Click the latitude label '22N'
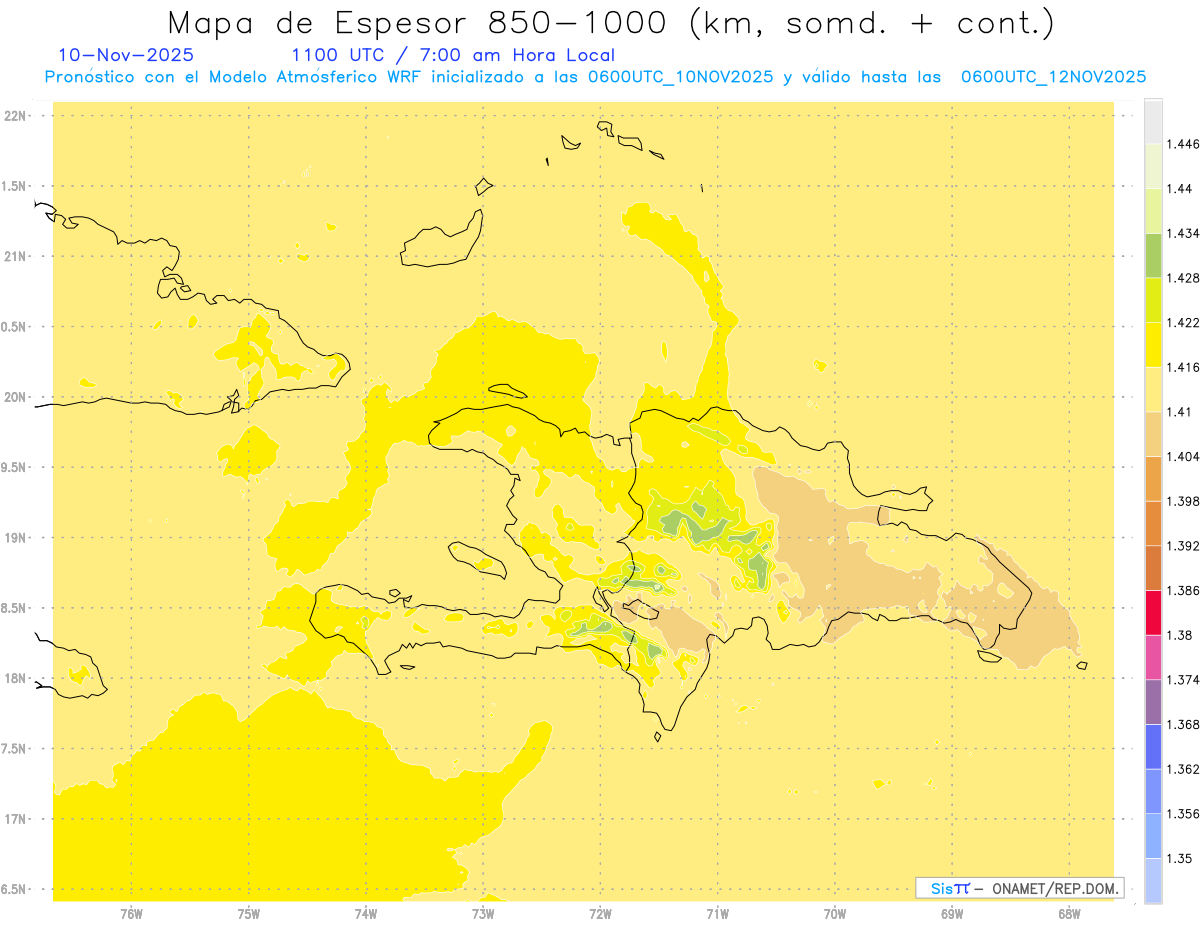This screenshot has height=927, width=1200. (16, 115)
